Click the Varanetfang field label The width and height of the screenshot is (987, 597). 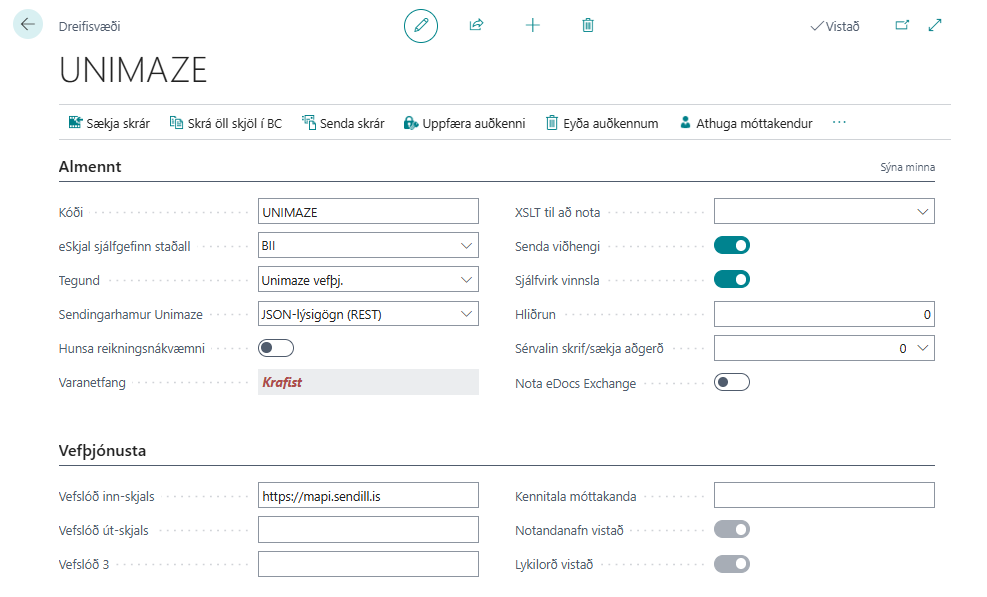92,383
